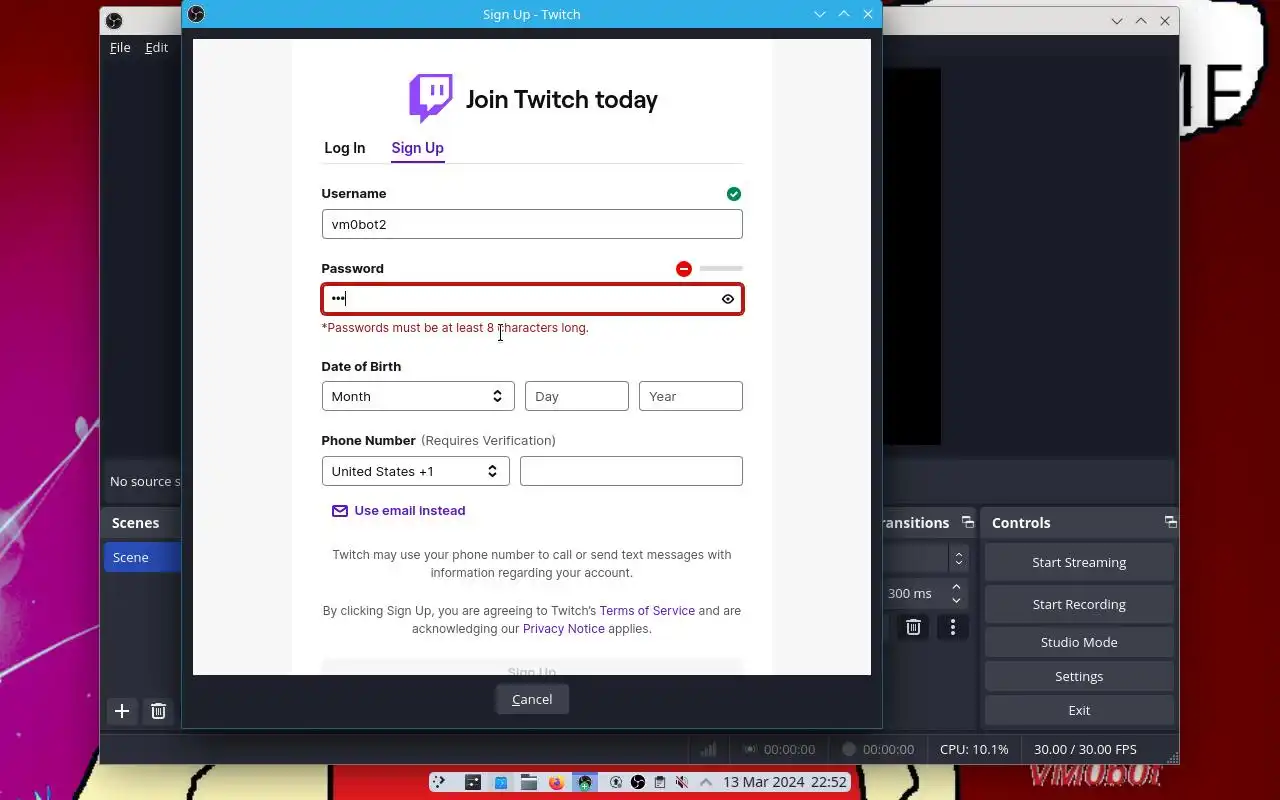Select the Sign Up tab
1280x800 pixels.
(x=418, y=148)
